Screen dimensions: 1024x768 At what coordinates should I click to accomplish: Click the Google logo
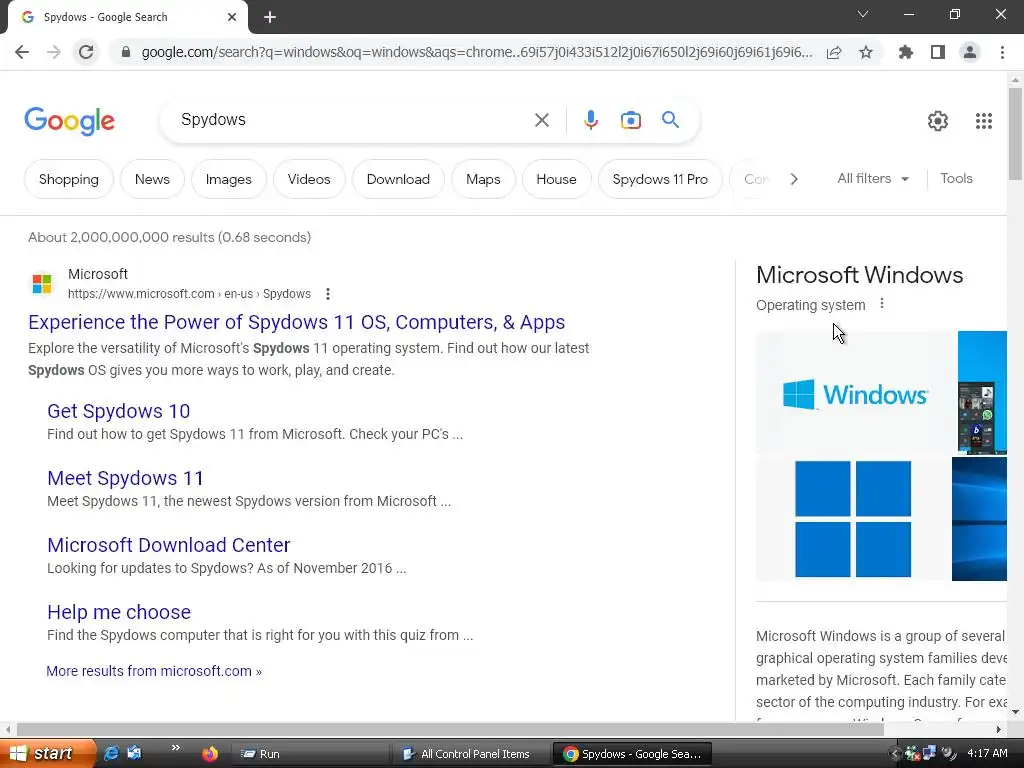tap(69, 121)
